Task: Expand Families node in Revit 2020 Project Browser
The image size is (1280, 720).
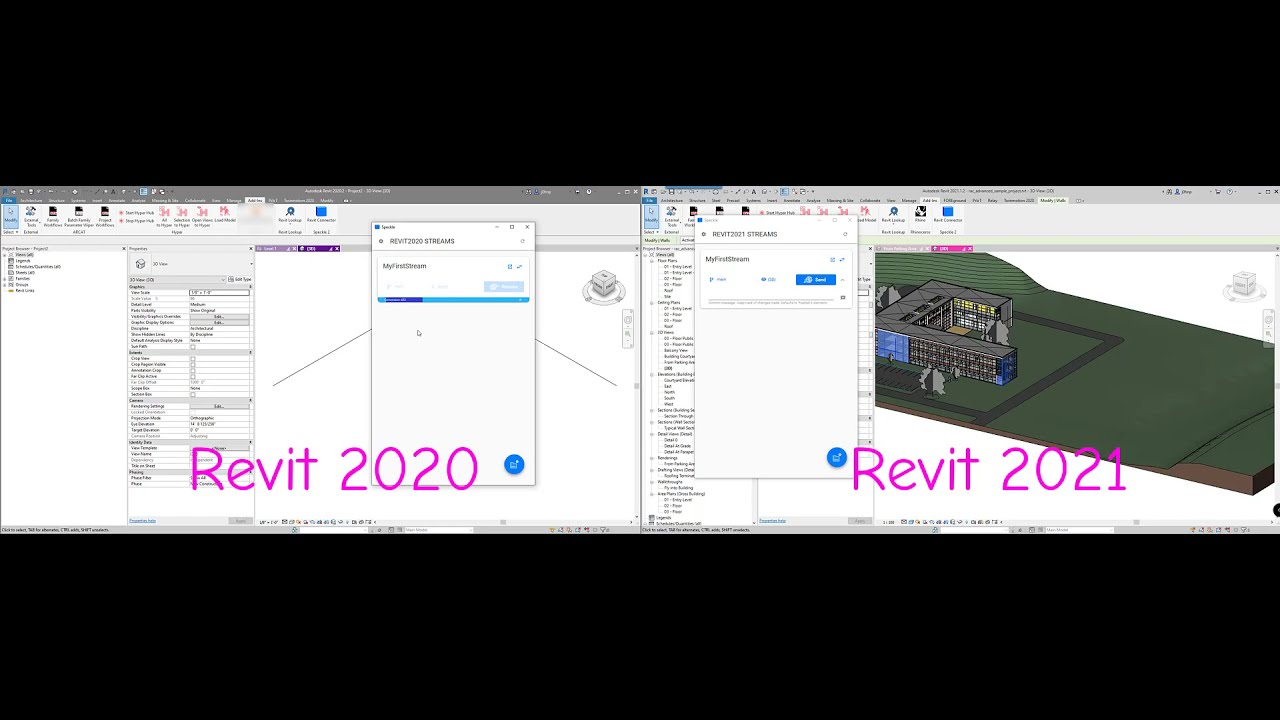Action: pos(5,279)
